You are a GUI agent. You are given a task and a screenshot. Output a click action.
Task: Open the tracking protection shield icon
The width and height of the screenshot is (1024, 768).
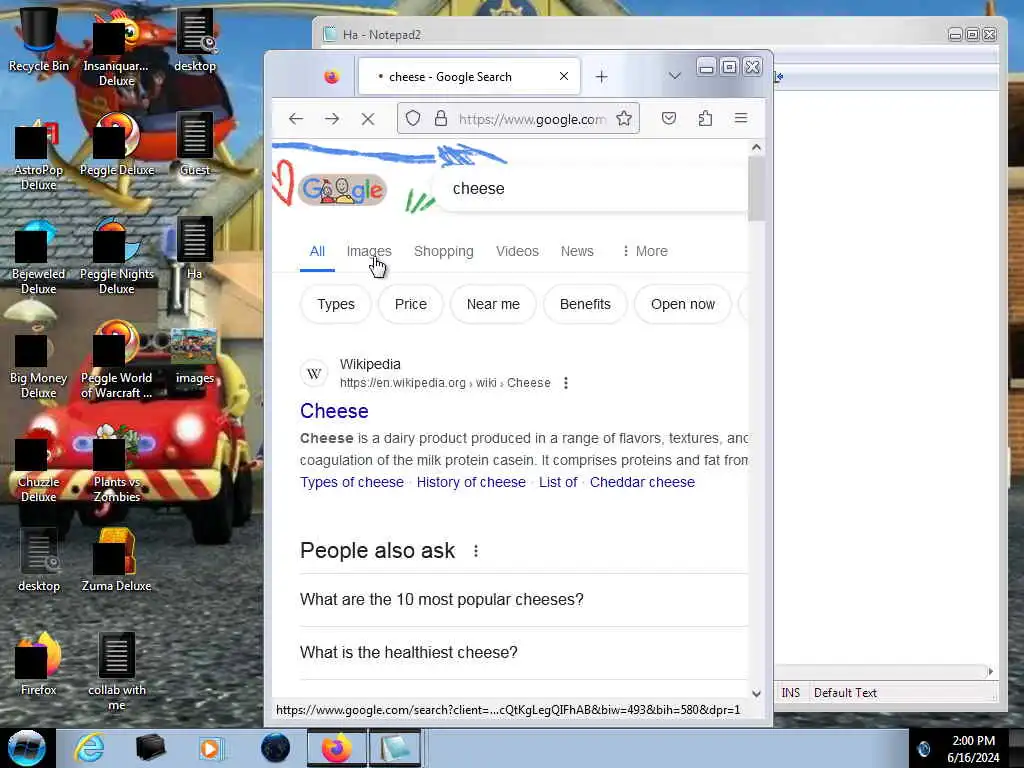pos(413,118)
